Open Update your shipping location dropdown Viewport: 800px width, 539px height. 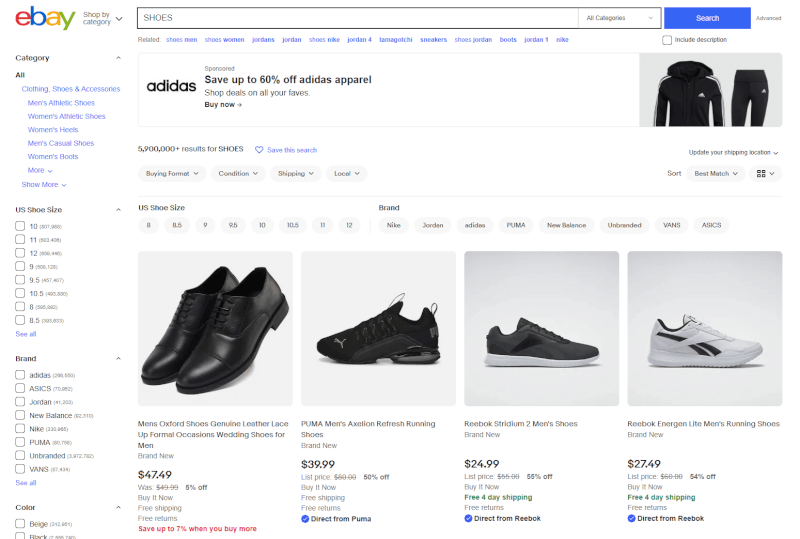coord(733,153)
